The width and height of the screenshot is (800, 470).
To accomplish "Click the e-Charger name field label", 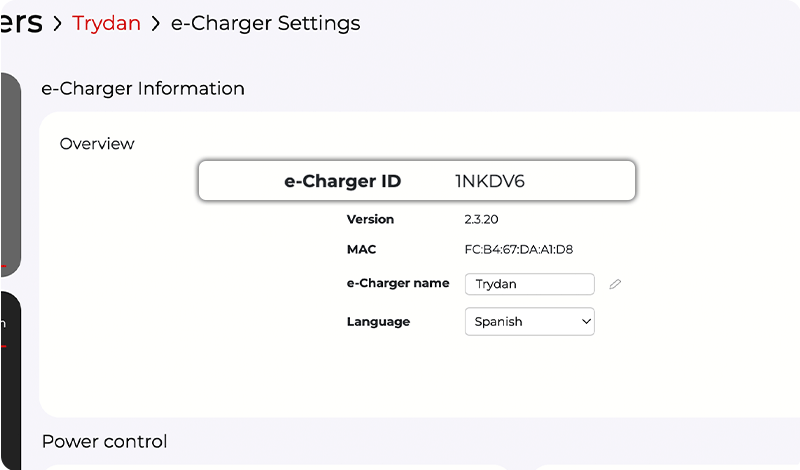I will click(397, 283).
